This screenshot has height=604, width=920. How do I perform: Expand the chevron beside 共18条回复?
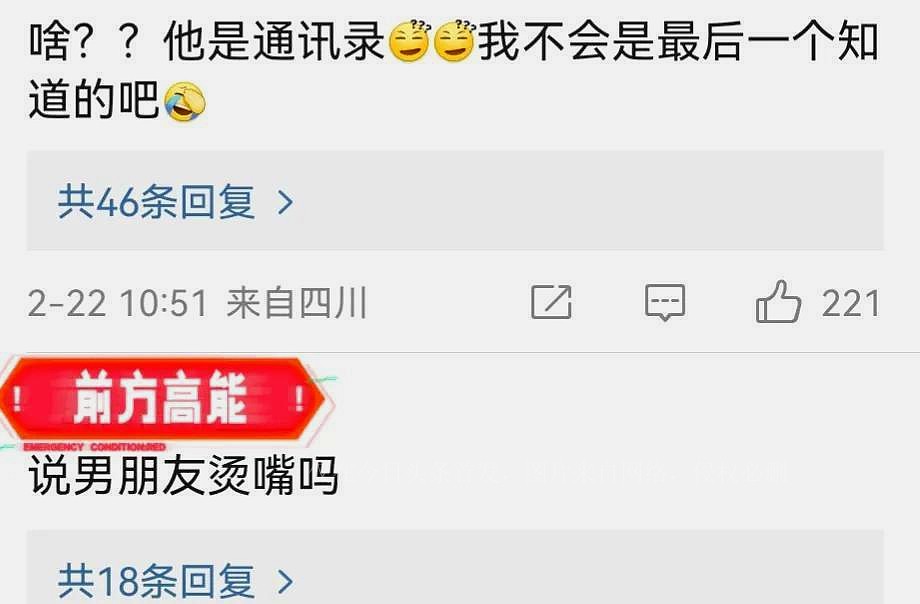pyautogui.click(x=285, y=582)
